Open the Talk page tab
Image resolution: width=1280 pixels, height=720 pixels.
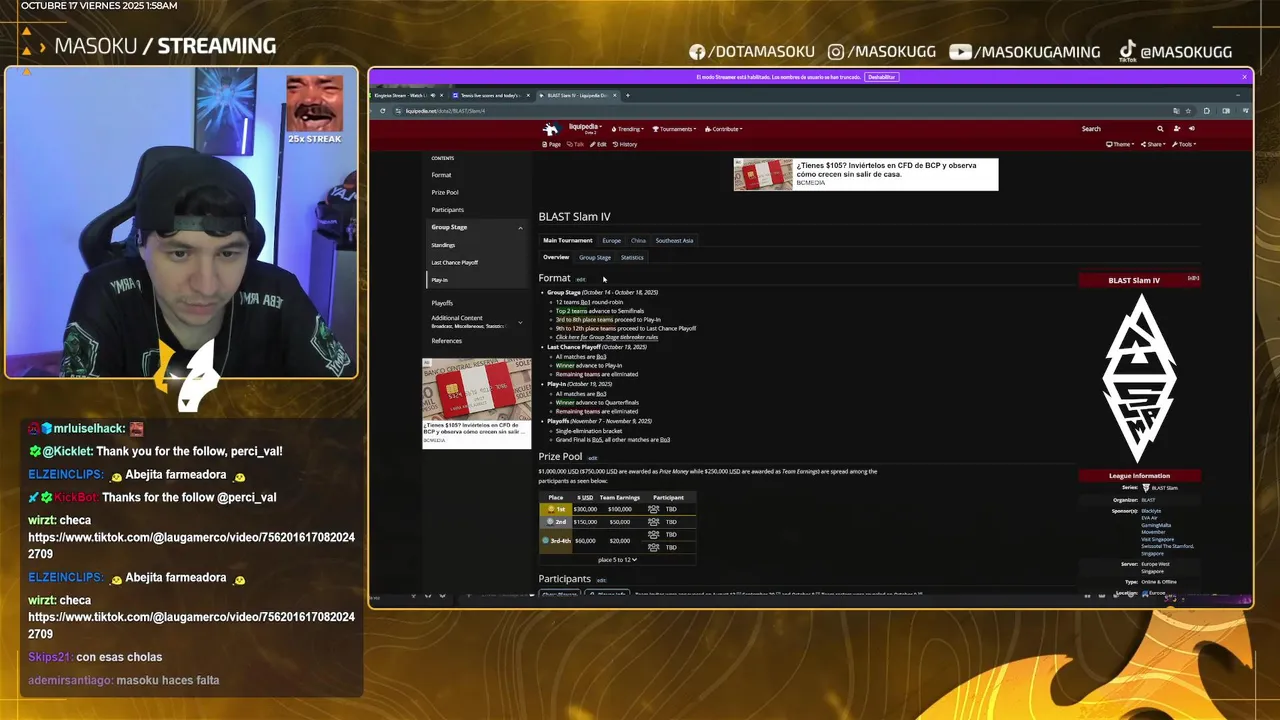(576, 144)
